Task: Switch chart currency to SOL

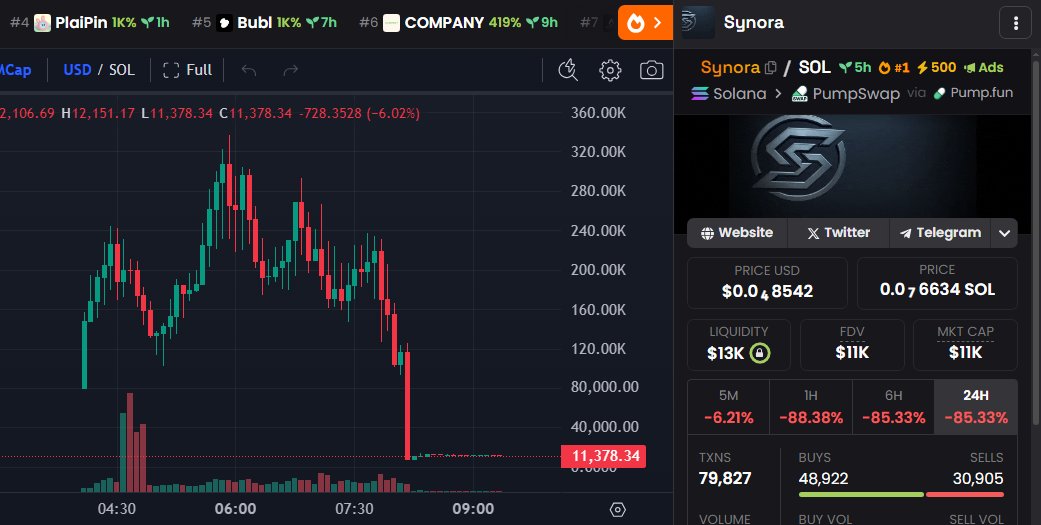Action: (x=122, y=70)
